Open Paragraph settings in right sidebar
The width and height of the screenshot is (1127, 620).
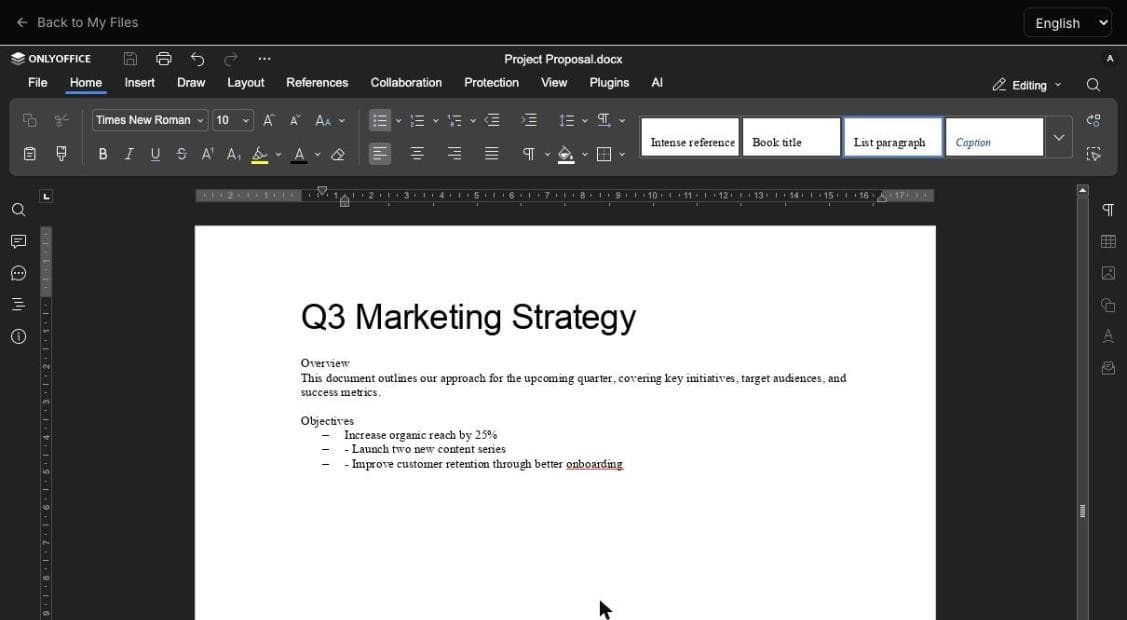coord(1108,209)
